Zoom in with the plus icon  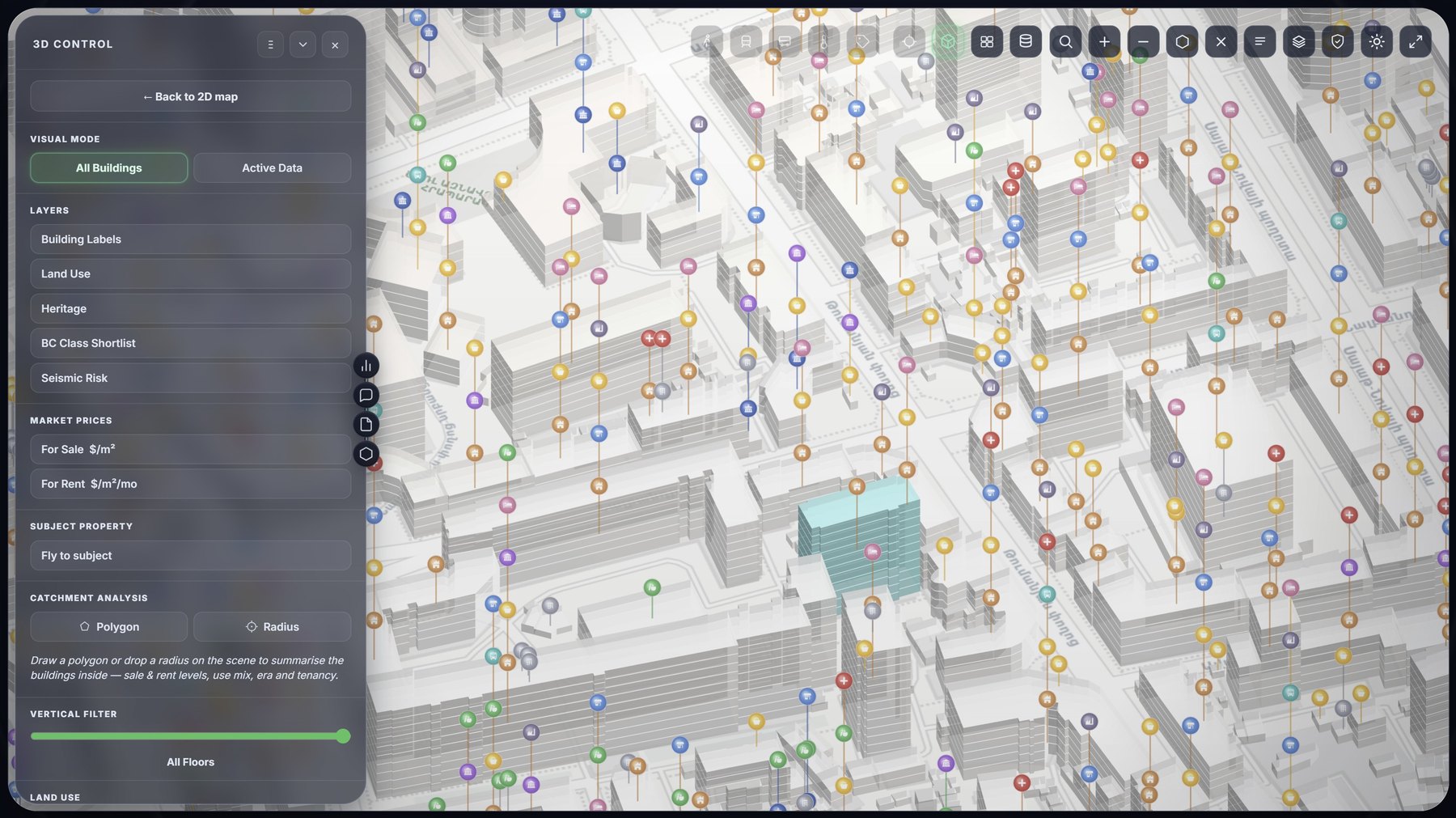(1105, 41)
